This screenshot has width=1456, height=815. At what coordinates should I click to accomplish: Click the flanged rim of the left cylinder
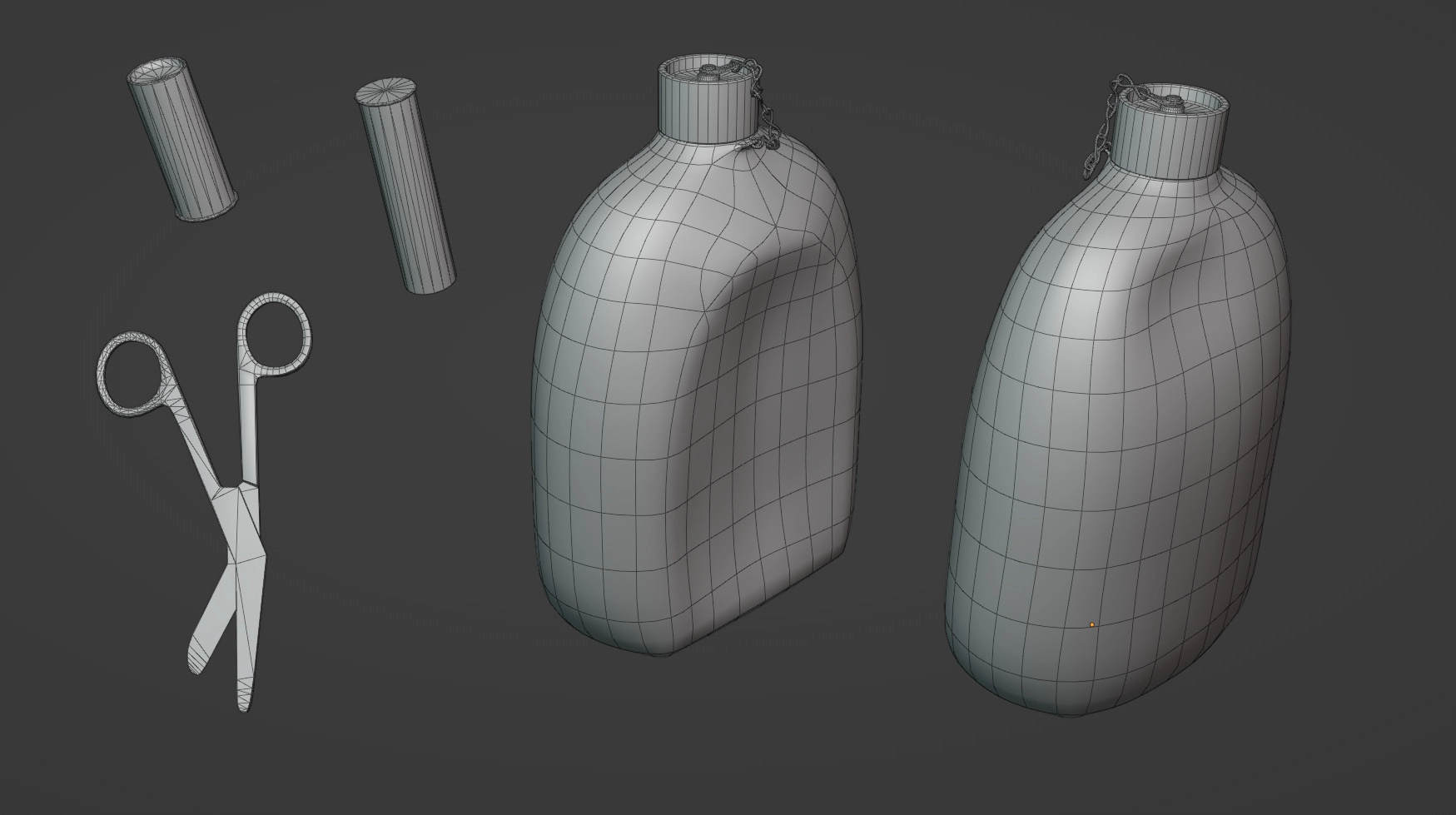pyautogui.click(x=208, y=213)
